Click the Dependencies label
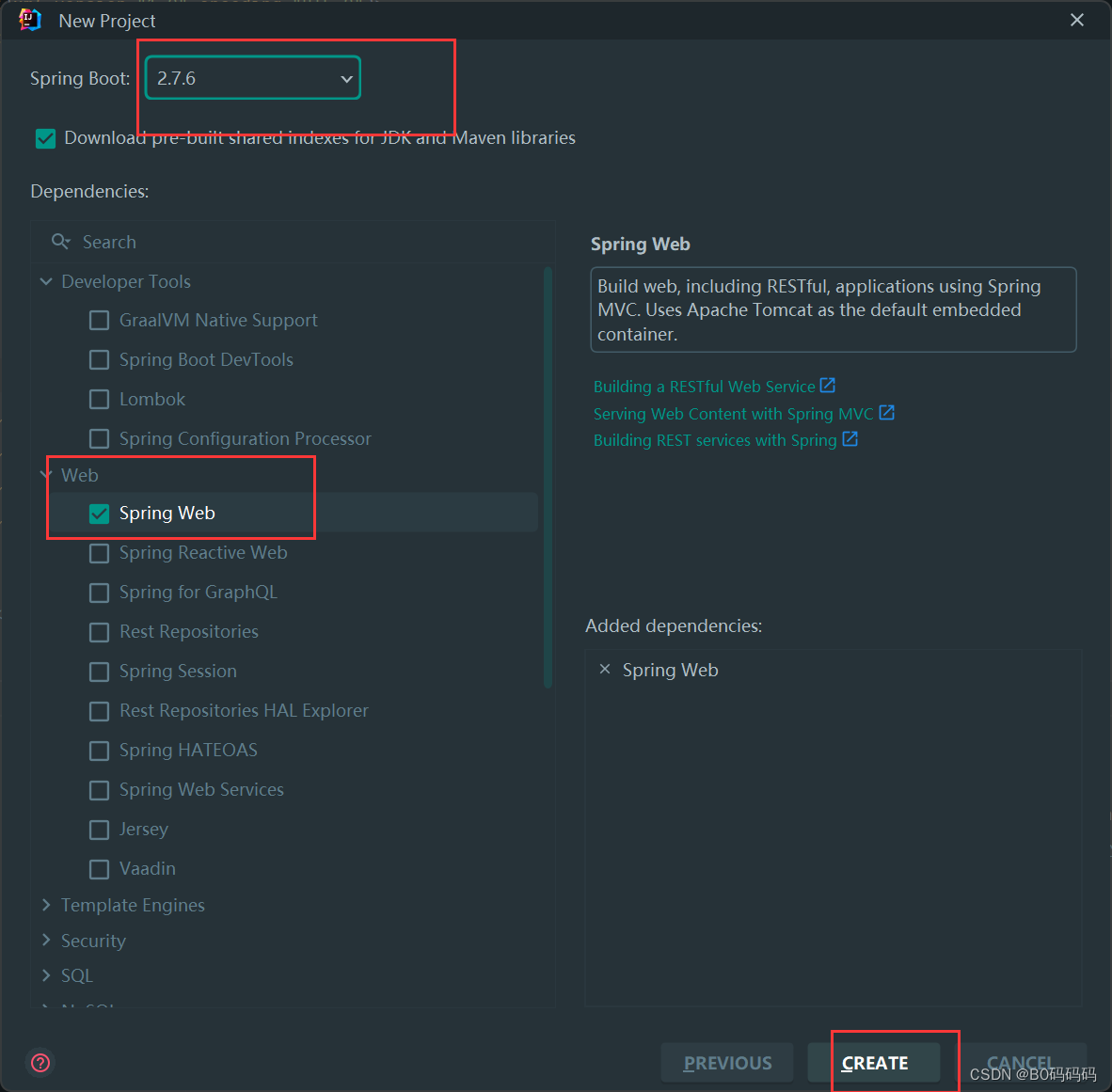The image size is (1112, 1092). [89, 192]
